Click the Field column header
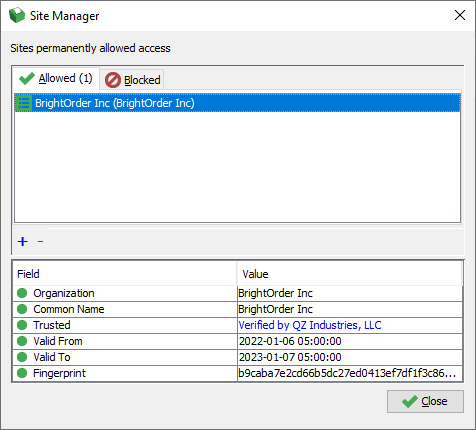 click(x=125, y=274)
